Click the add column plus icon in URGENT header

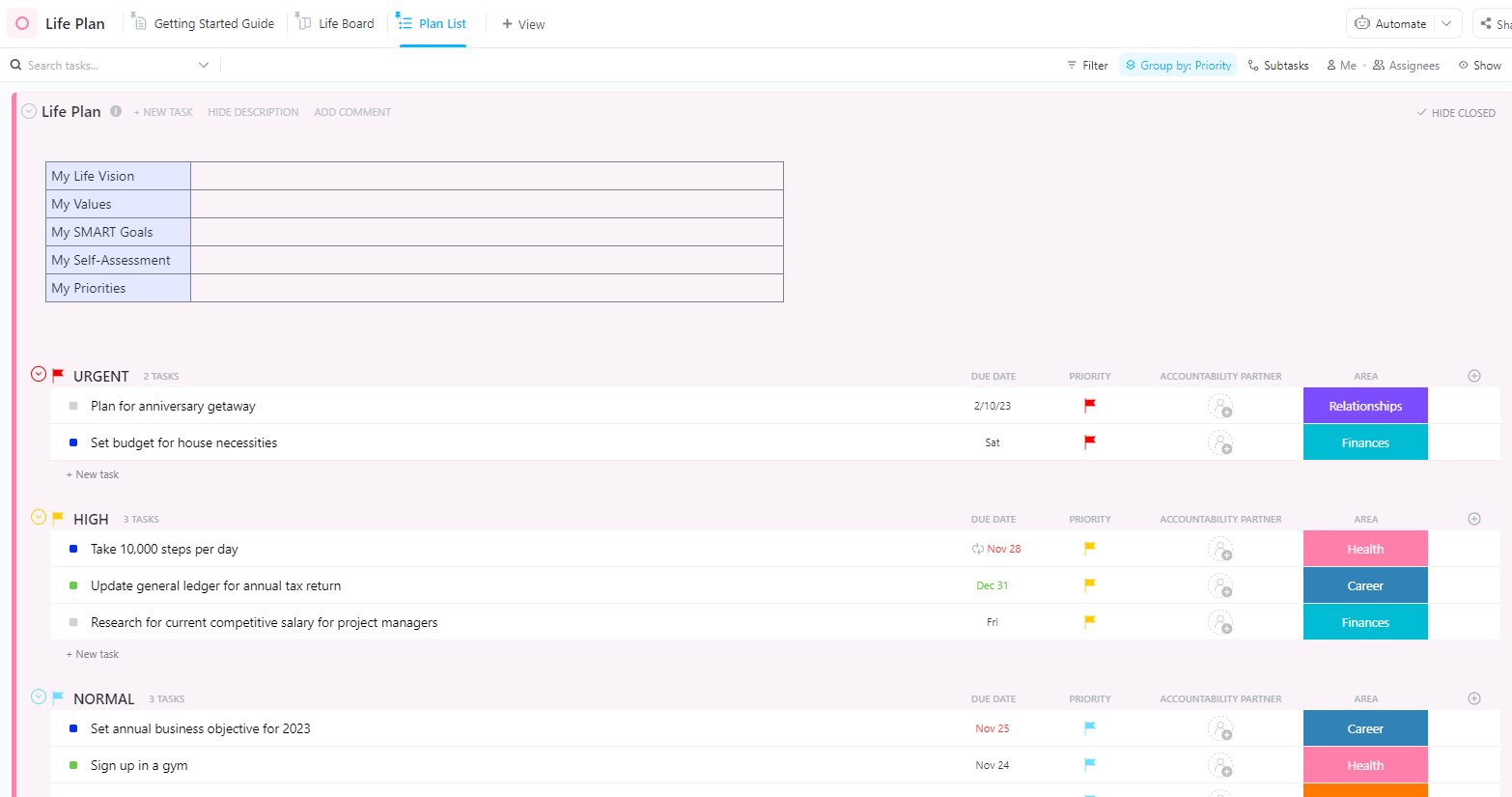(1473, 376)
